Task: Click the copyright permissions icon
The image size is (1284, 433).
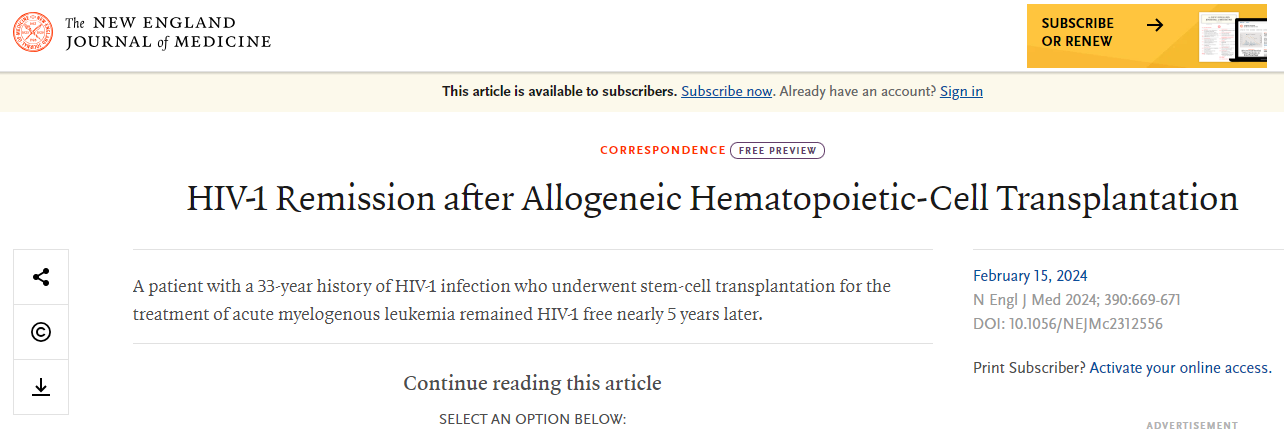Action: point(41,332)
